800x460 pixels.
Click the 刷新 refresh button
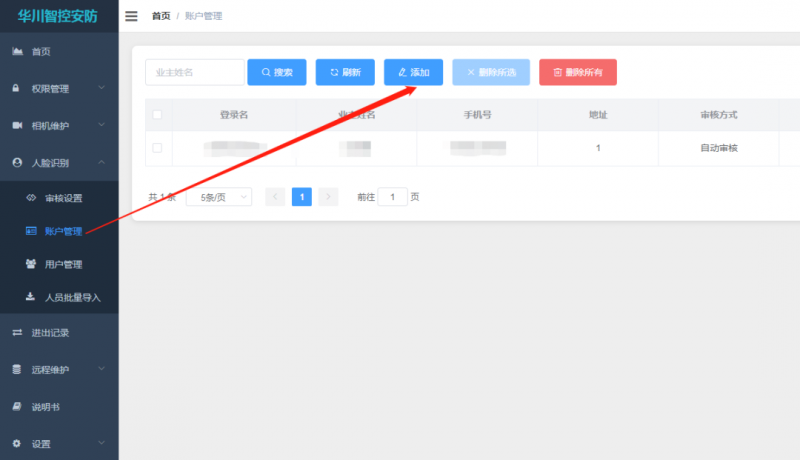coord(345,72)
